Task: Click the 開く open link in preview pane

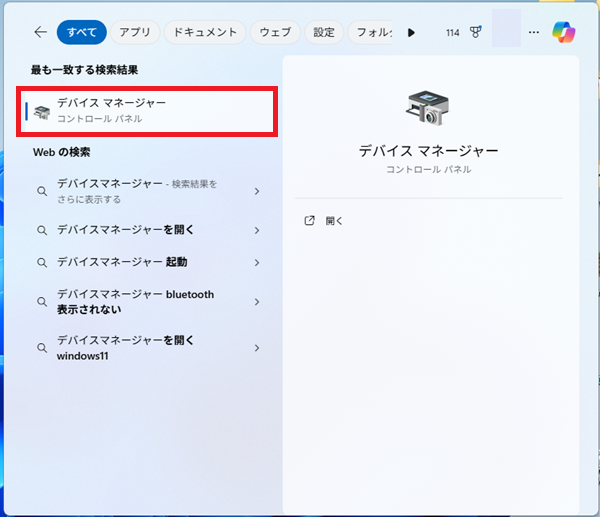Action: click(334, 221)
